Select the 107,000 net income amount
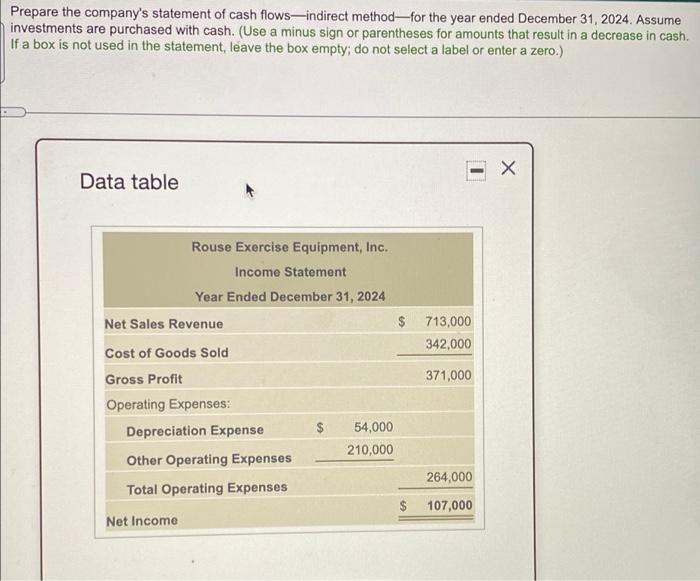The width and height of the screenshot is (700, 581). coord(450,506)
